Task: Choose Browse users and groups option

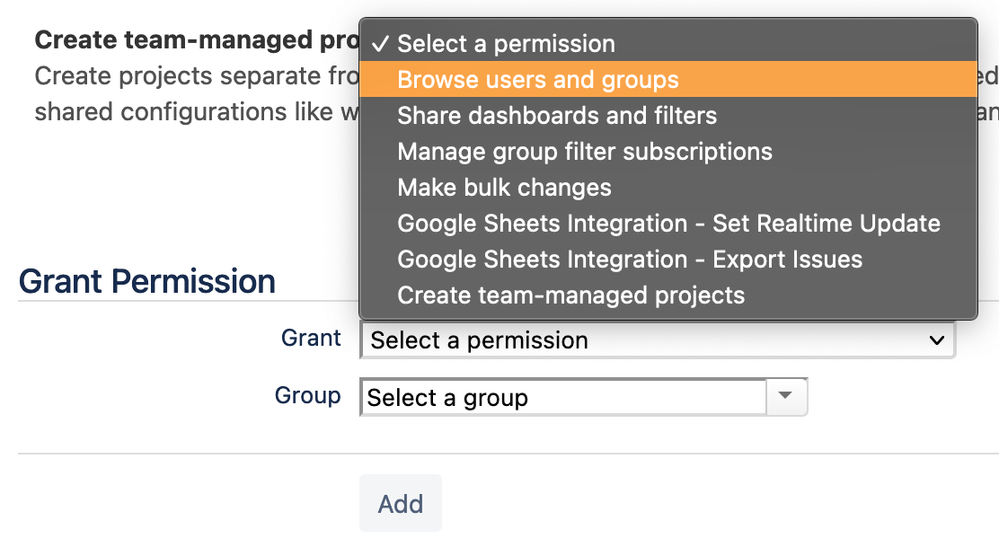Action: pyautogui.click(x=538, y=80)
